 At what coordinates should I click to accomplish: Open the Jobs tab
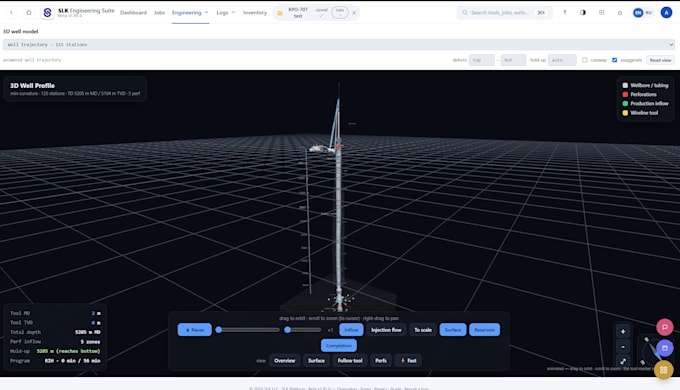(159, 13)
